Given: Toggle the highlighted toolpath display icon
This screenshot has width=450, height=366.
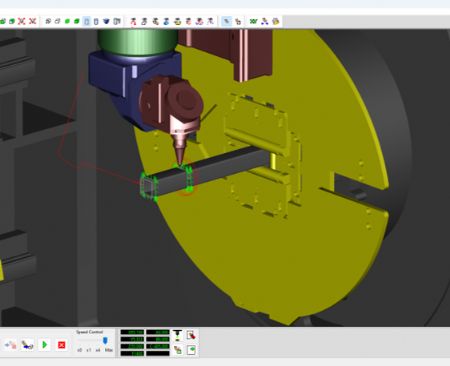Looking at the screenshot, I should click(x=227, y=21).
